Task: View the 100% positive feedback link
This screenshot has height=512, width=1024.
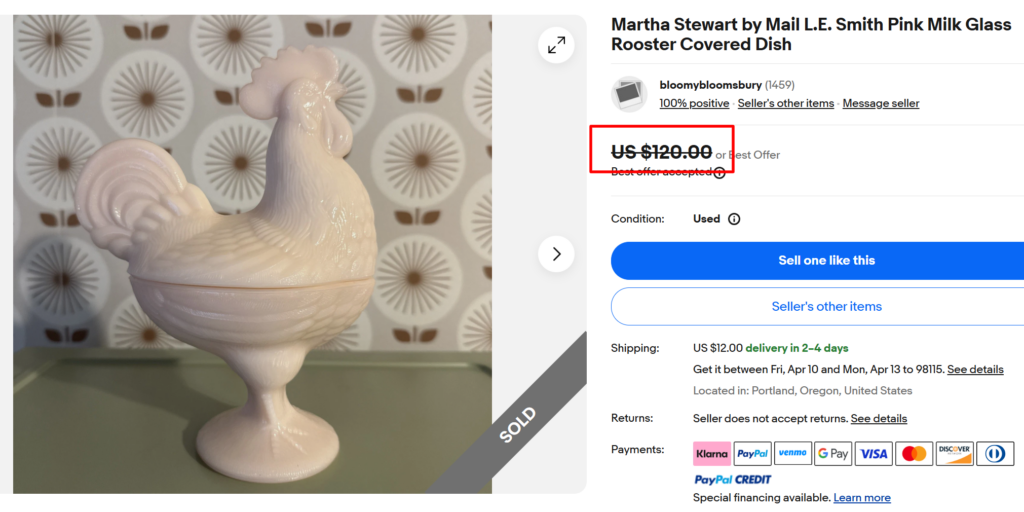Action: pos(694,104)
